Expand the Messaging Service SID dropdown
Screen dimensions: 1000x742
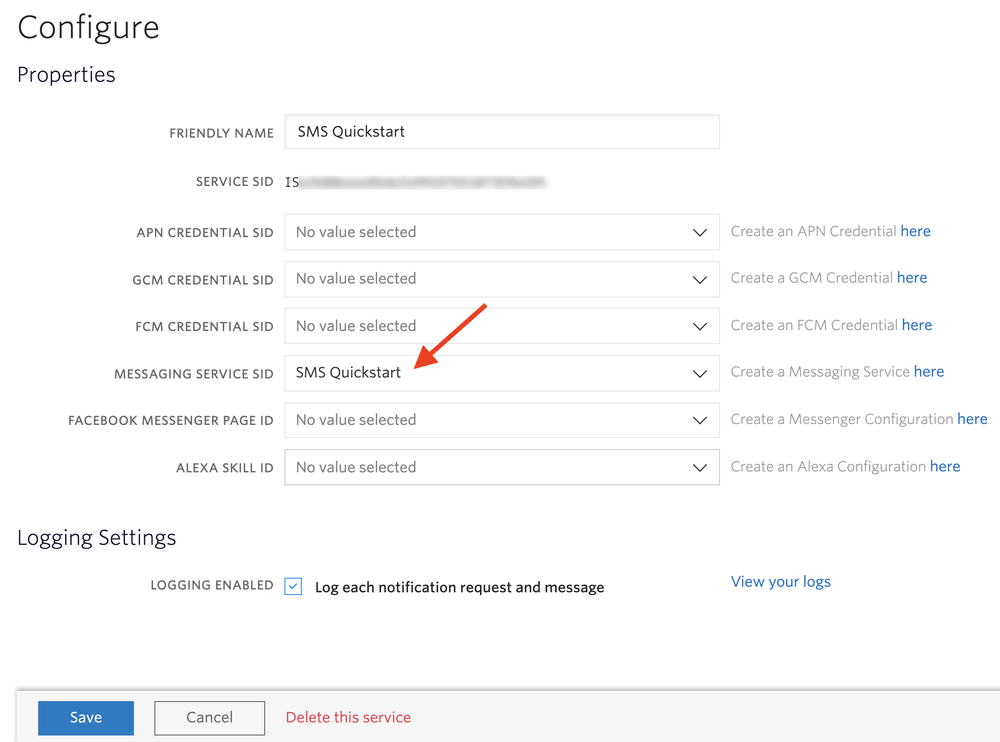[699, 373]
